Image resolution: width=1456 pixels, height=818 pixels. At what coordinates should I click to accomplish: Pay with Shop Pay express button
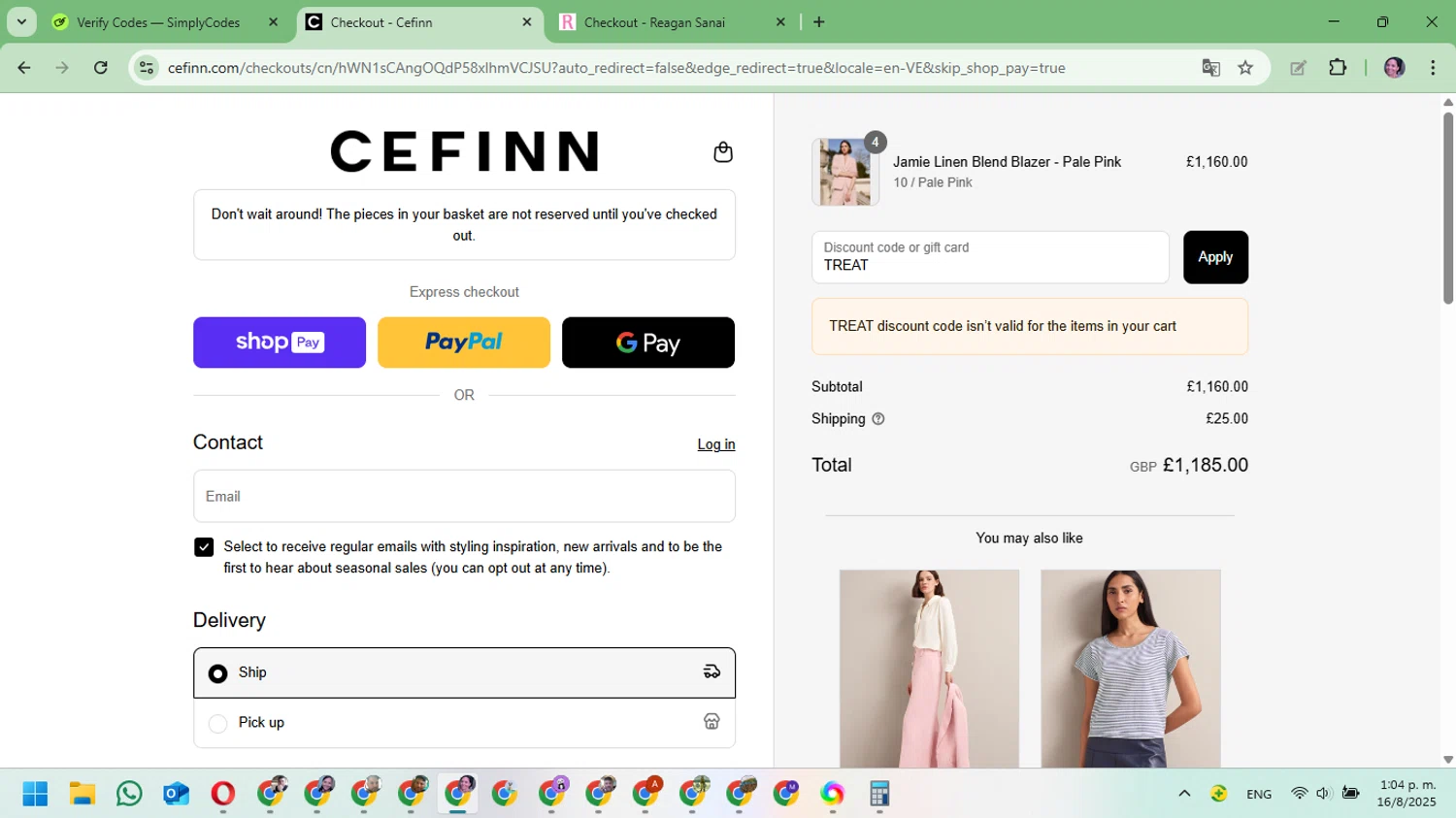(280, 343)
